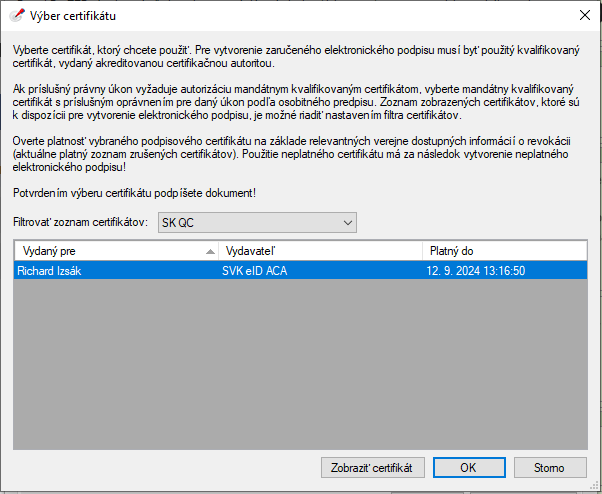
Task: Select the Richard Izsák certificate row
Action: [x=301, y=271]
